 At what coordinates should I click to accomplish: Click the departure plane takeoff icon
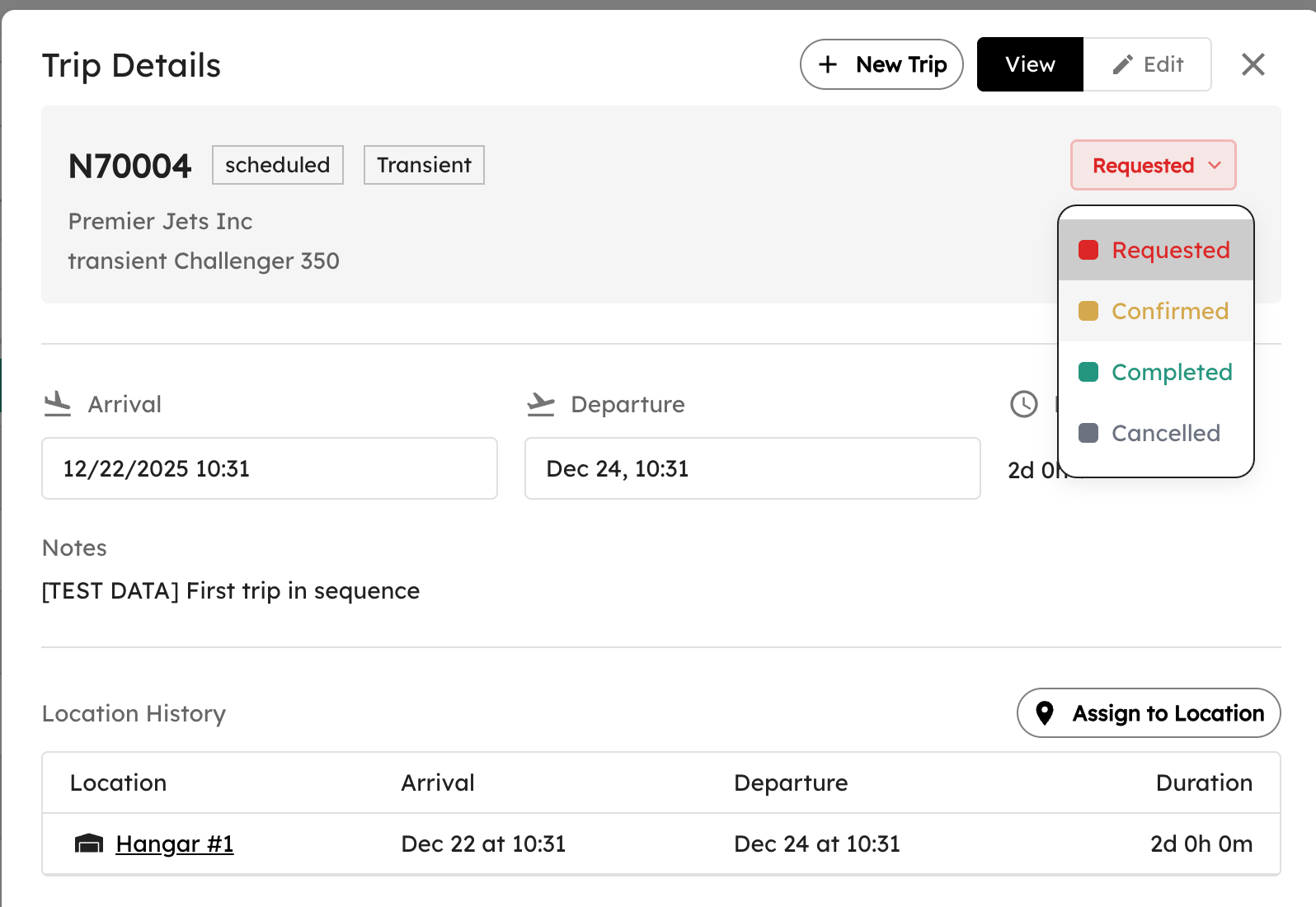coord(541,404)
